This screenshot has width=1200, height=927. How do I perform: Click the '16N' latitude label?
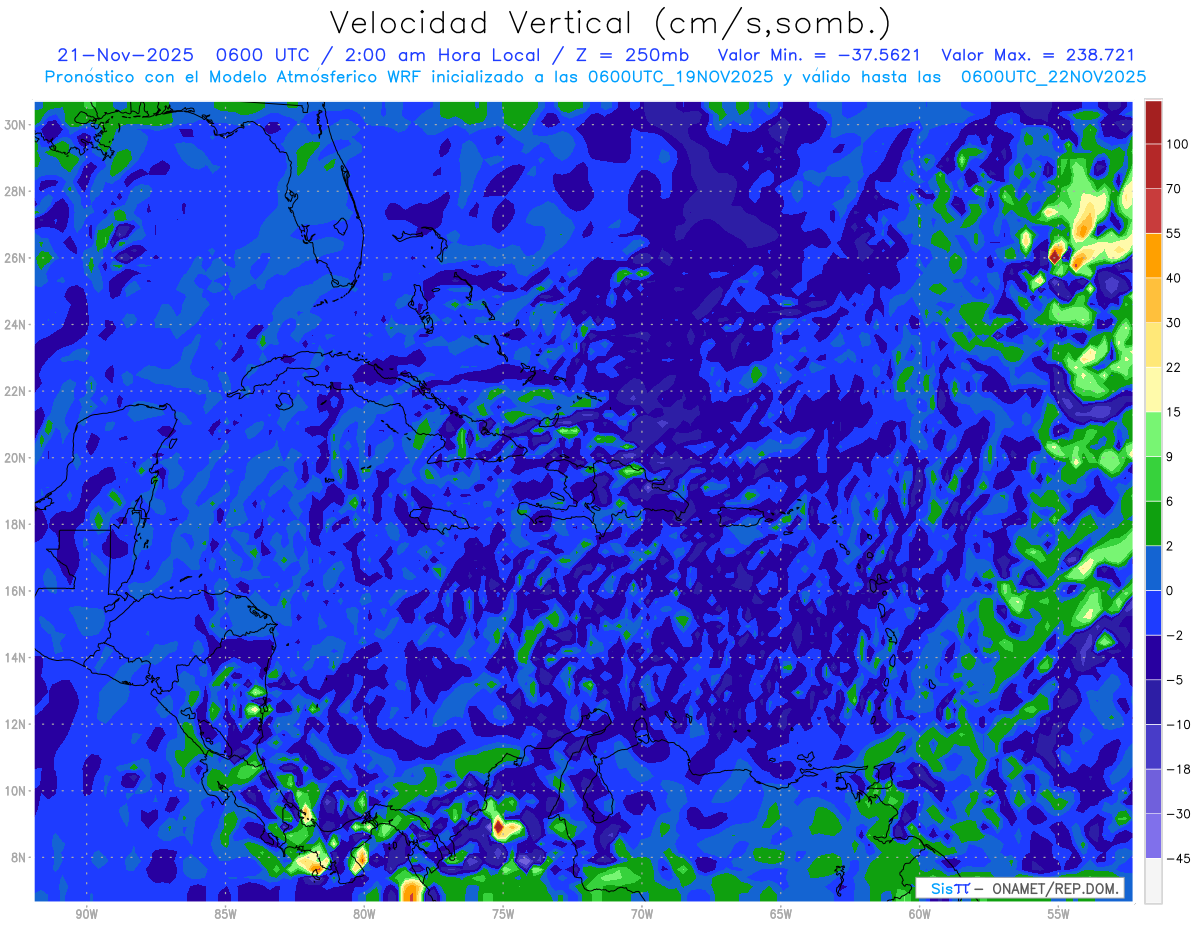(15, 591)
